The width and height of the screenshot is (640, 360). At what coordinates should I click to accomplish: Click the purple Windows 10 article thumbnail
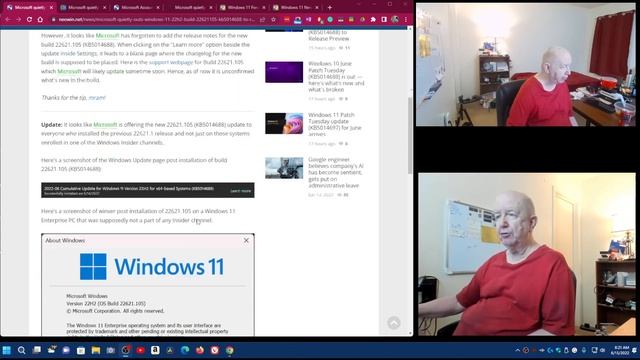284,72
